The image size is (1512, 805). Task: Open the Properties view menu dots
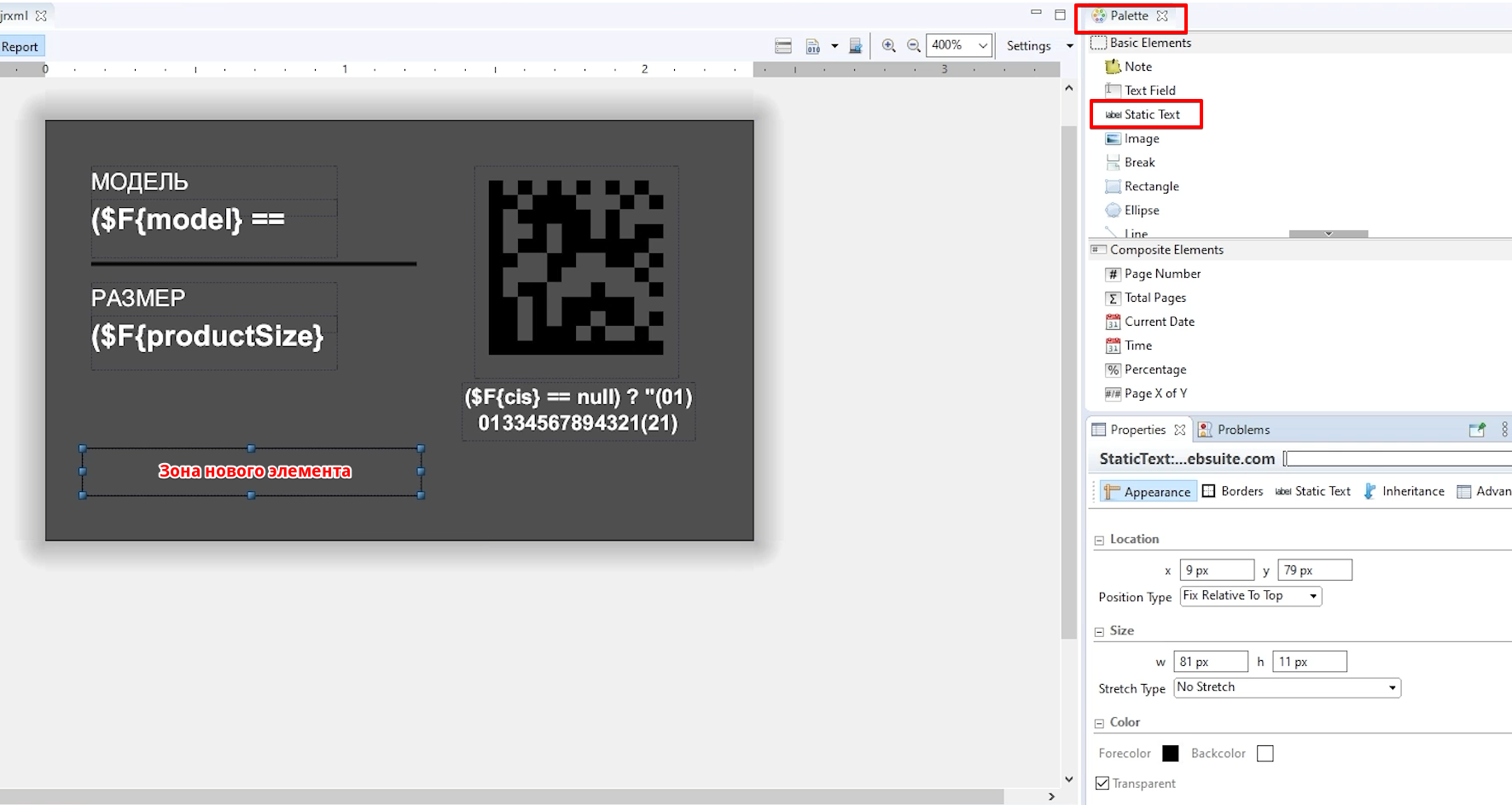(1504, 430)
